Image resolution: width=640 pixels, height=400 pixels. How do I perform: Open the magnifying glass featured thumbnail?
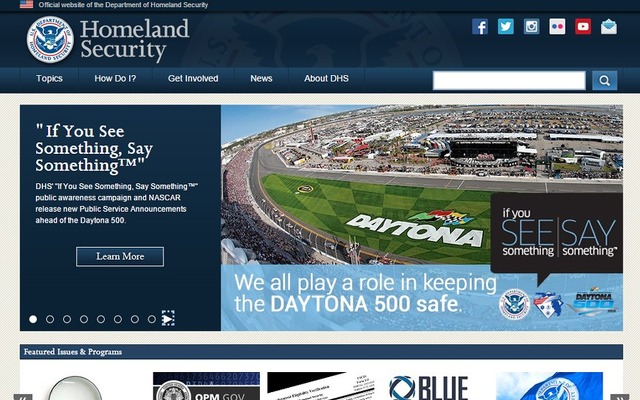(x=76, y=387)
